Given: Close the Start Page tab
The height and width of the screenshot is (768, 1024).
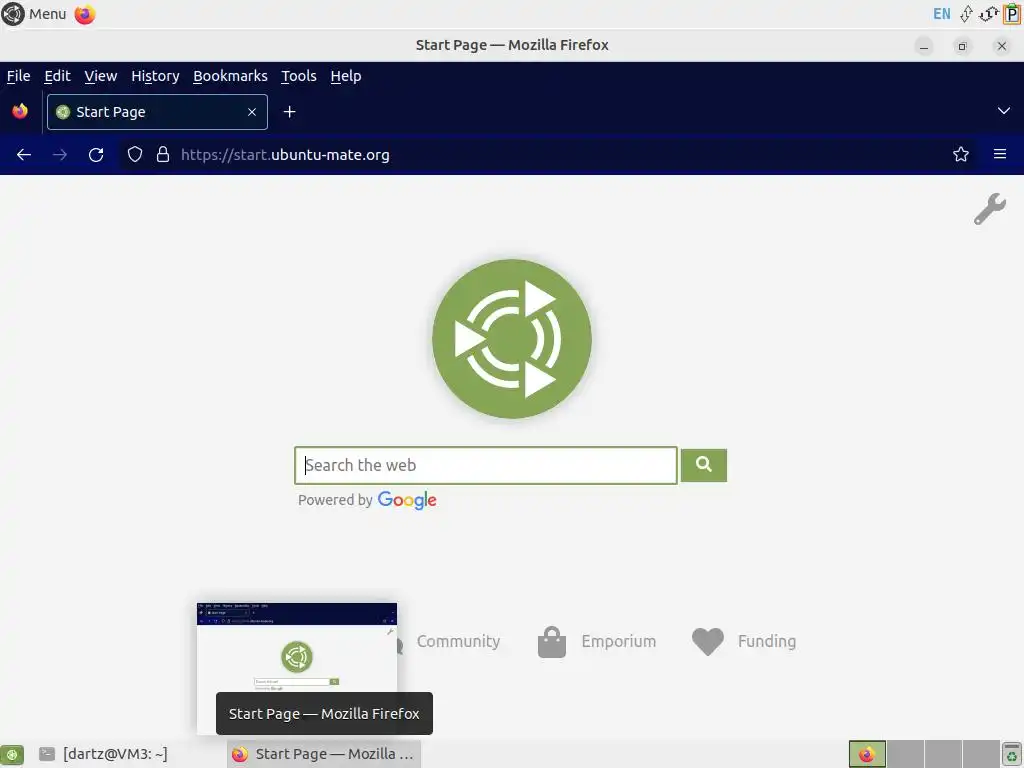Looking at the screenshot, I should click(251, 112).
